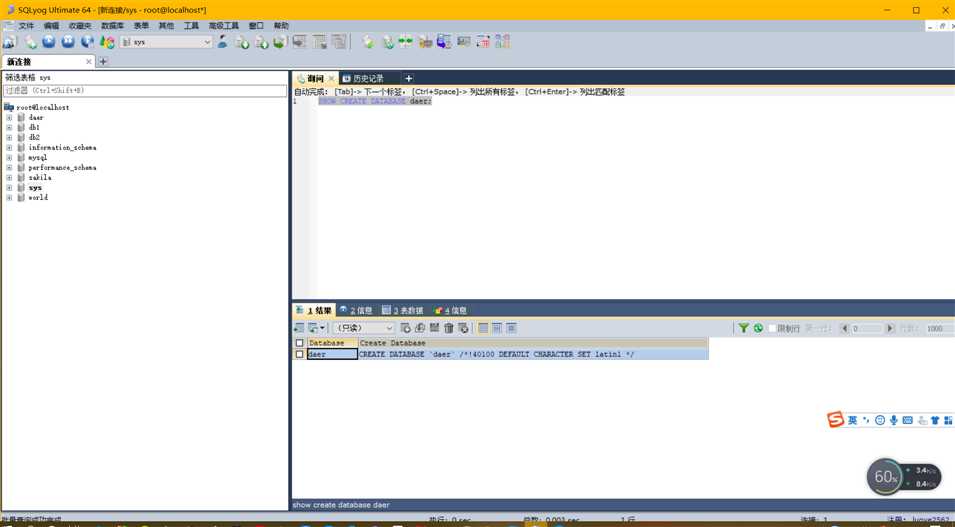Click the execute query toolbar icon

click(x=49, y=41)
